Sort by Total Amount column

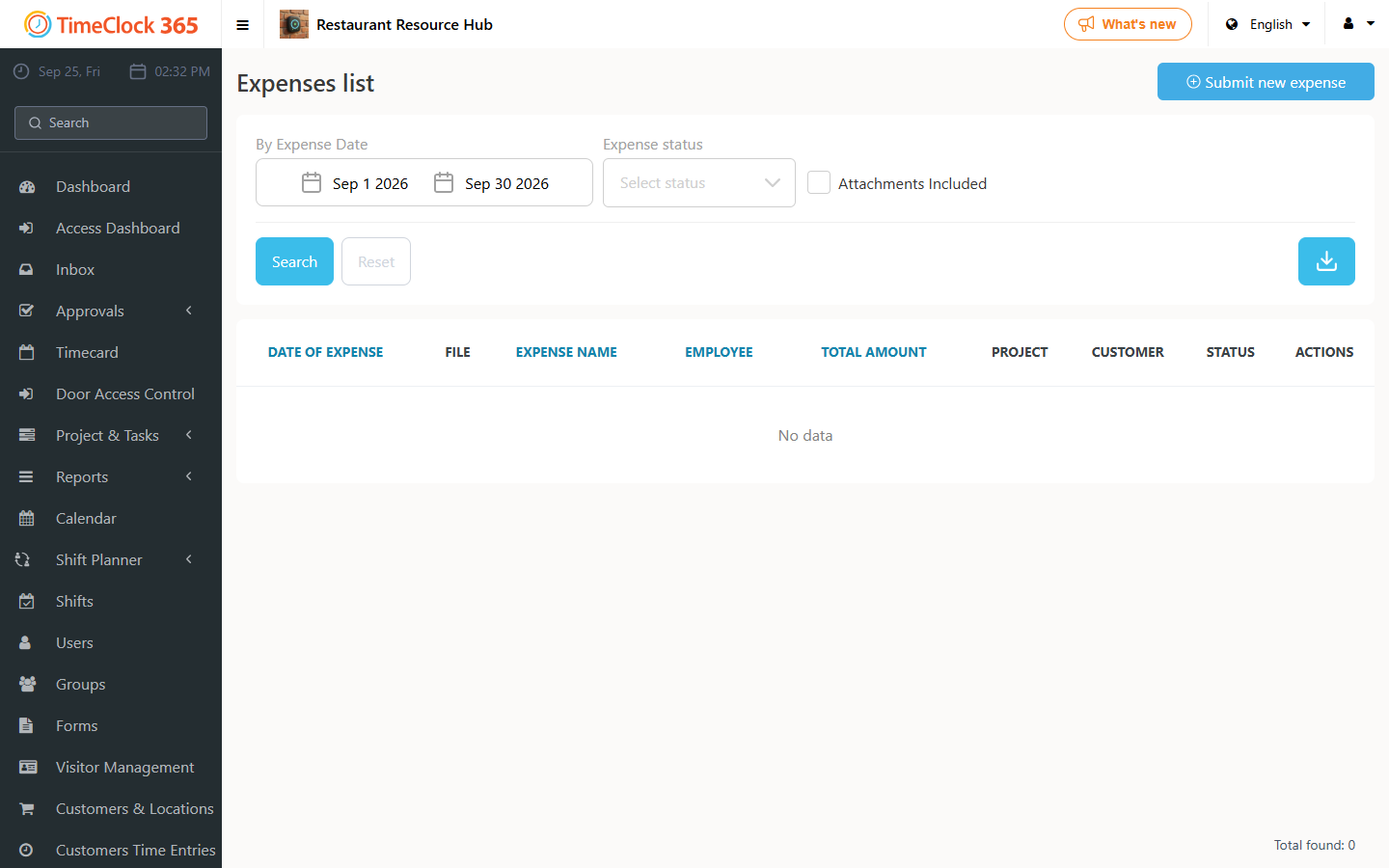tap(873, 352)
